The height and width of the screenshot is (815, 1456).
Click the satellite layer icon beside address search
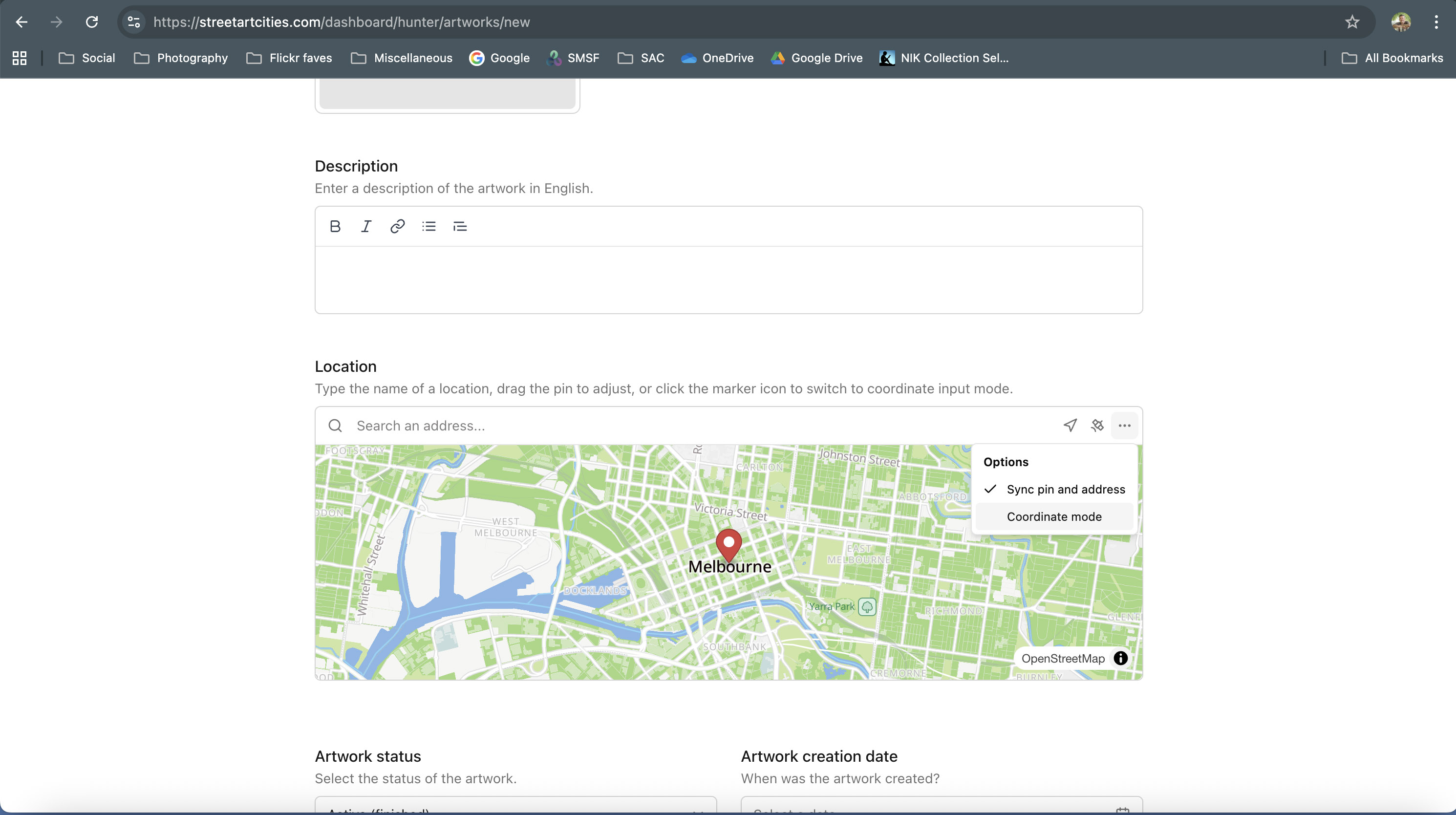(x=1097, y=425)
